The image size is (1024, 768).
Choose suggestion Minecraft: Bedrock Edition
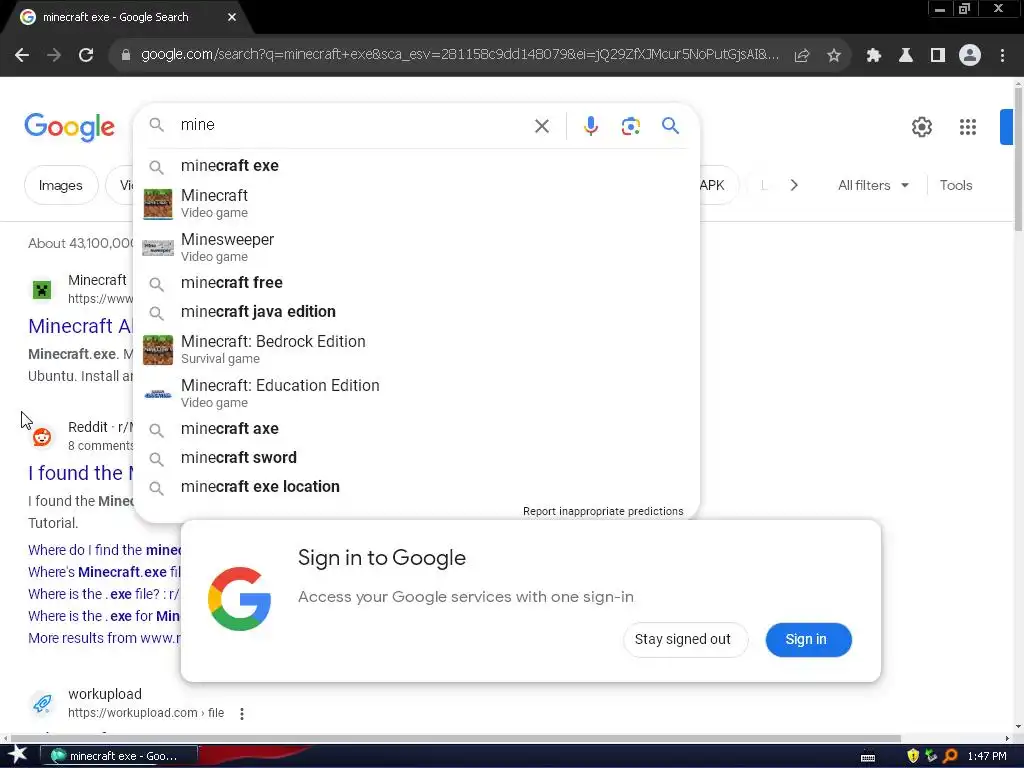tap(416, 349)
